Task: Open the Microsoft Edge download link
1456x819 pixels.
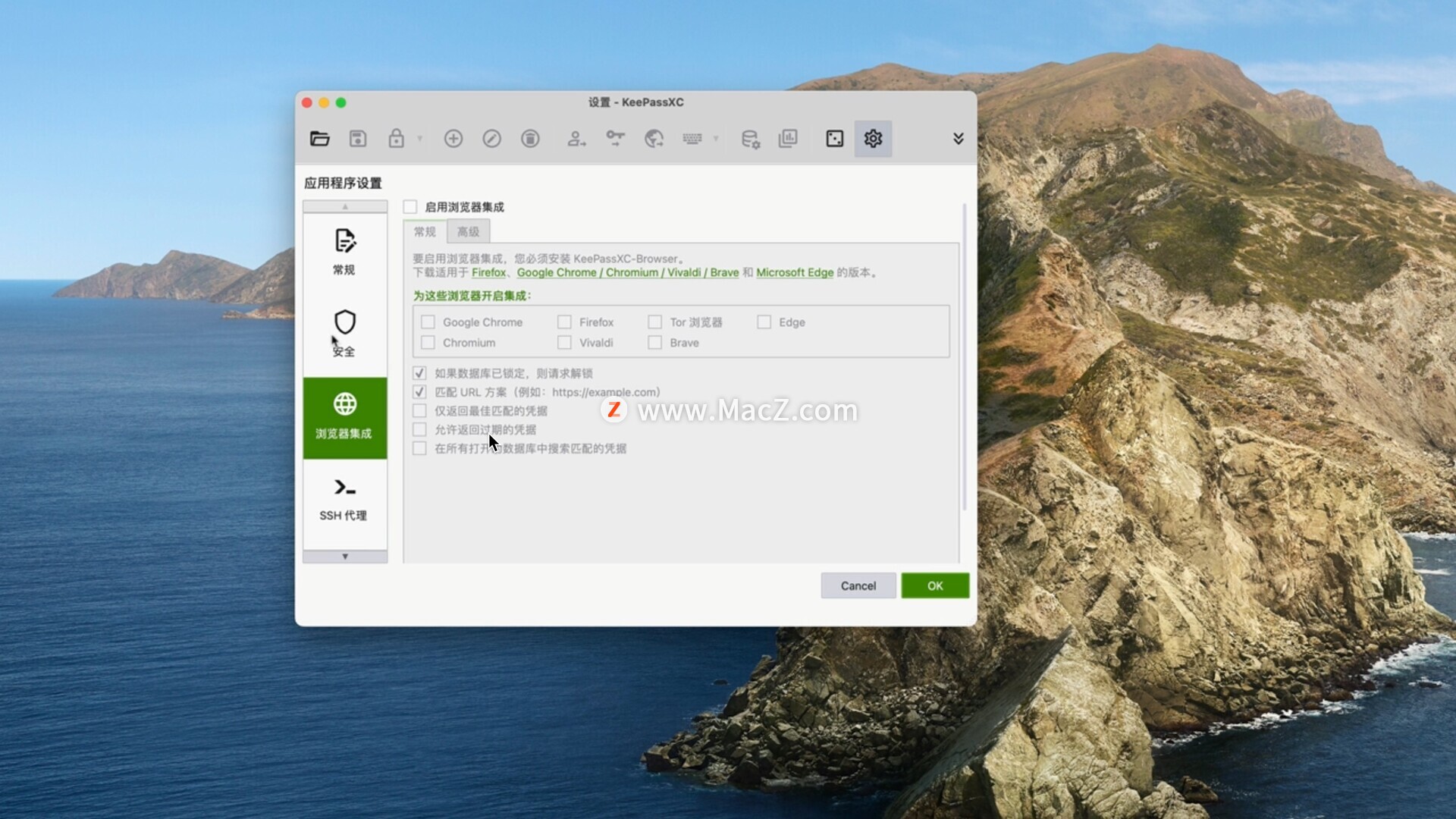Action: (x=794, y=272)
